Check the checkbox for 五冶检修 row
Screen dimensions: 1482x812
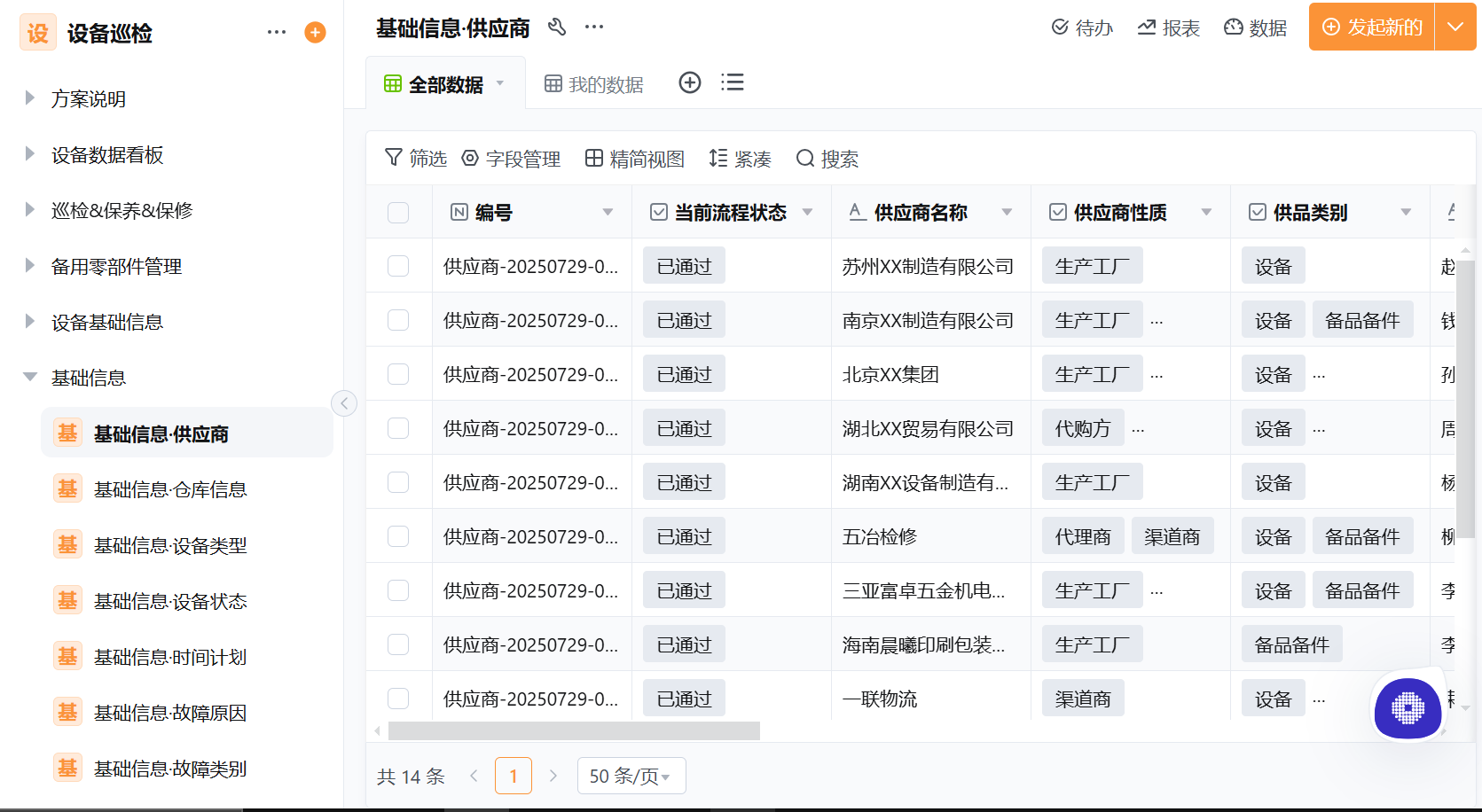397,535
